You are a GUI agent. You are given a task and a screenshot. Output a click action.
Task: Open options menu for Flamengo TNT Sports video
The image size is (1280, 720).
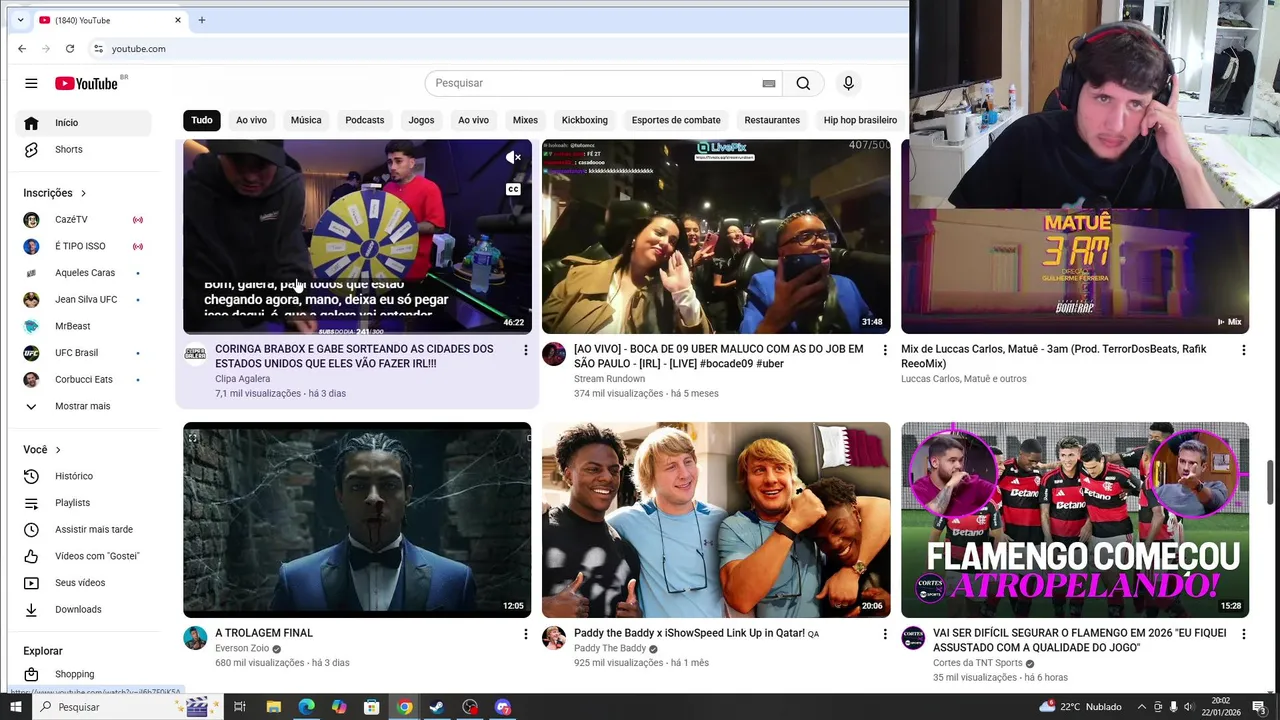point(1243,634)
